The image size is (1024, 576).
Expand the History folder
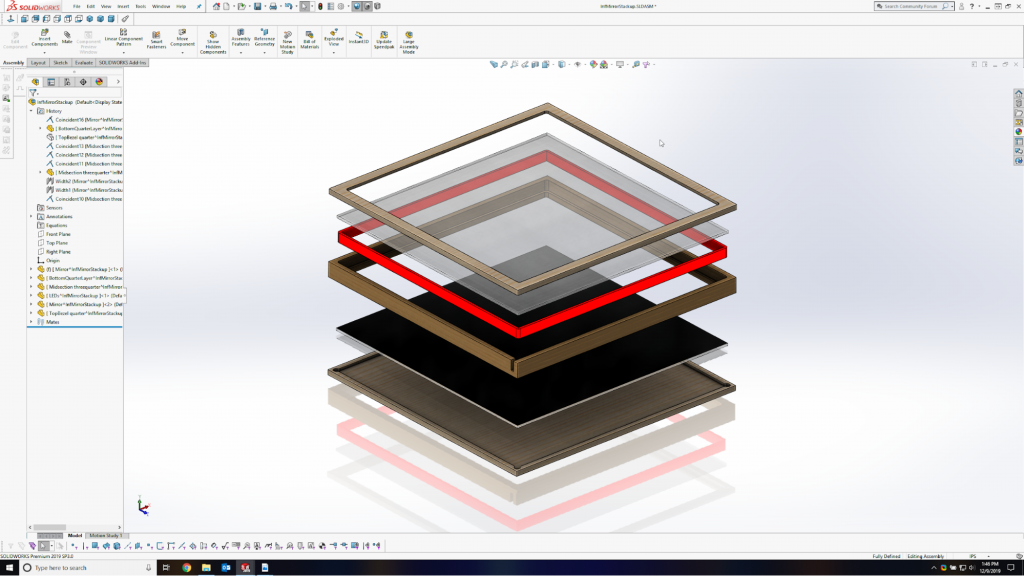[x=31, y=110]
